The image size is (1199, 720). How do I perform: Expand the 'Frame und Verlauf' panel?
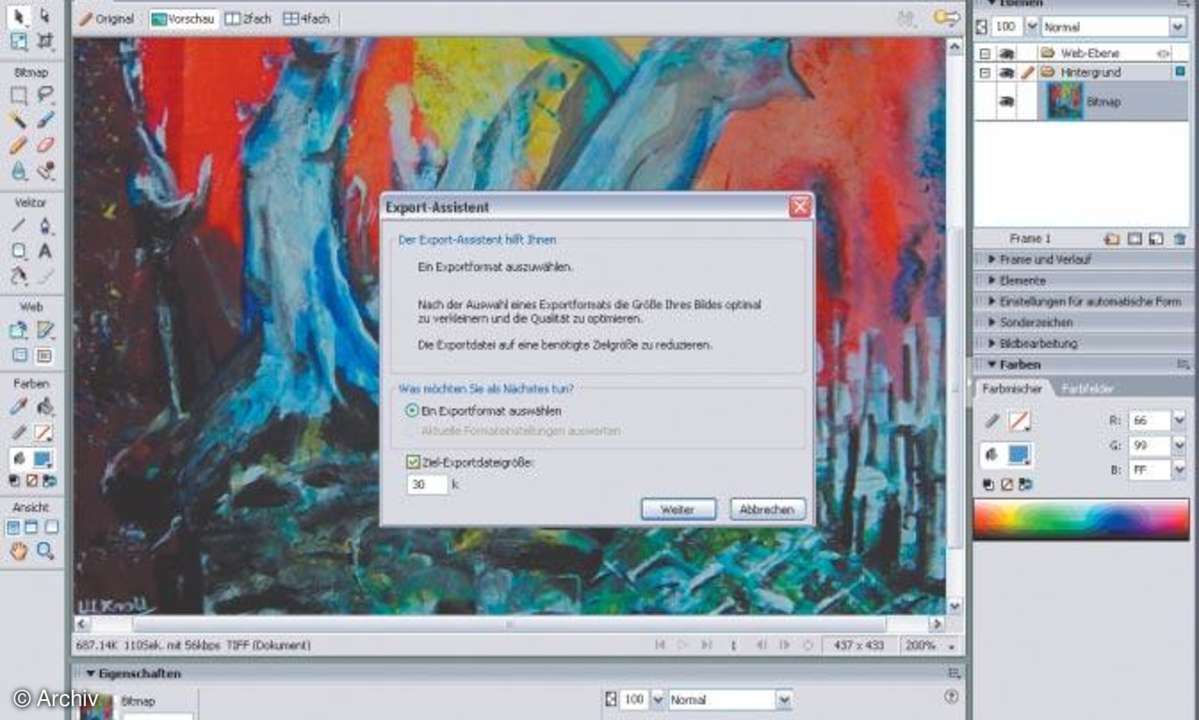pos(991,260)
